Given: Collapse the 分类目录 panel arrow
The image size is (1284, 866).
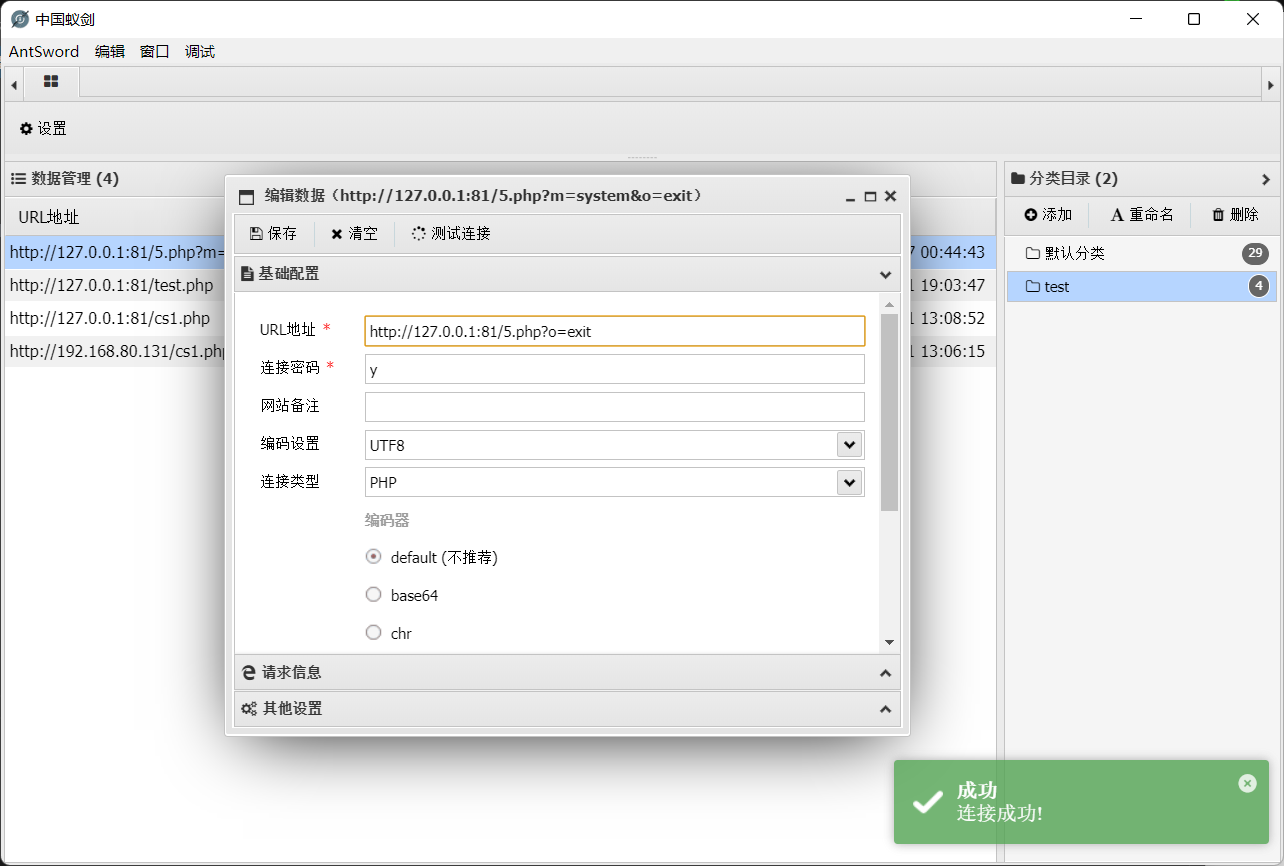Looking at the screenshot, I should [1266, 180].
